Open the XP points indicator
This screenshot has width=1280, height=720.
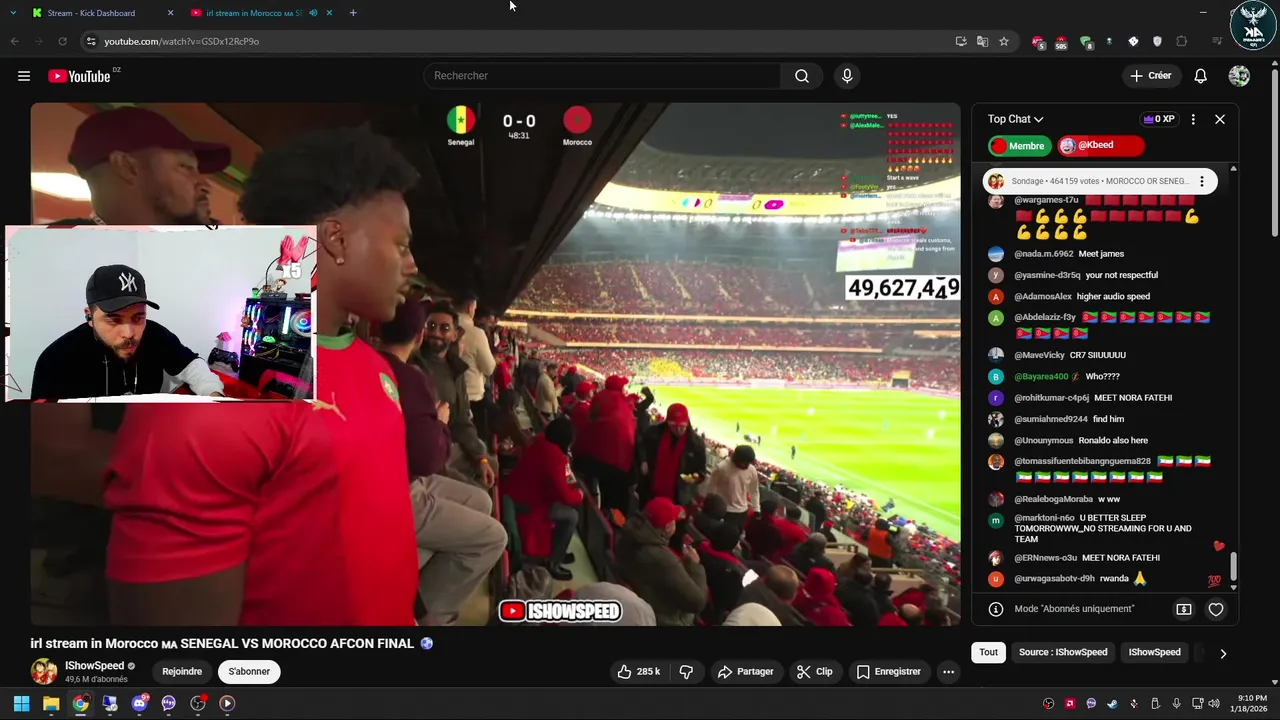1158,119
